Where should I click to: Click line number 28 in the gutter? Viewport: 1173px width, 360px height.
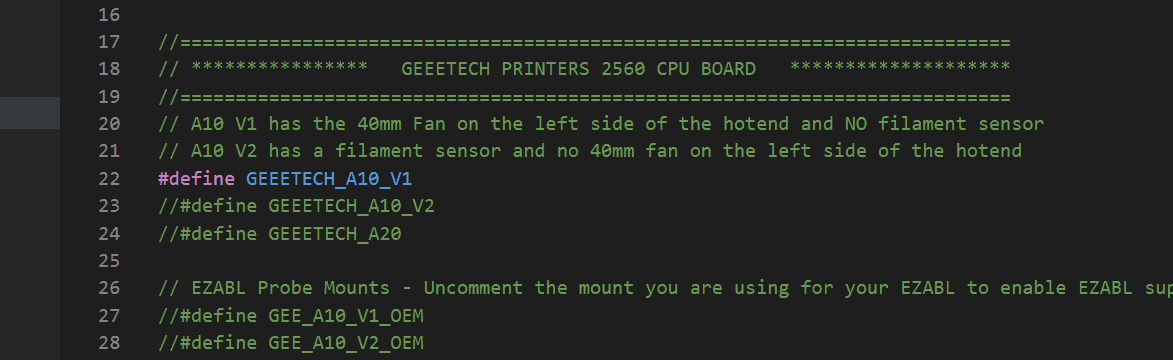(x=108, y=344)
